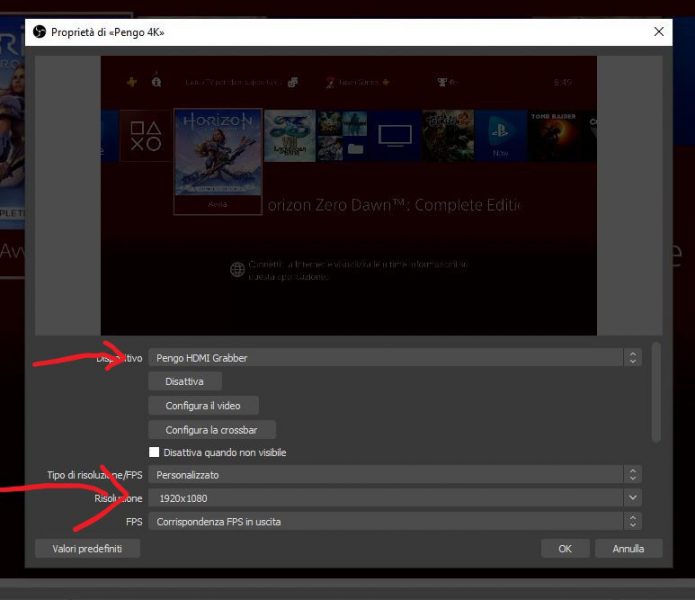
Task: Click the Horizon game cover in preview
Action: [x=218, y=152]
